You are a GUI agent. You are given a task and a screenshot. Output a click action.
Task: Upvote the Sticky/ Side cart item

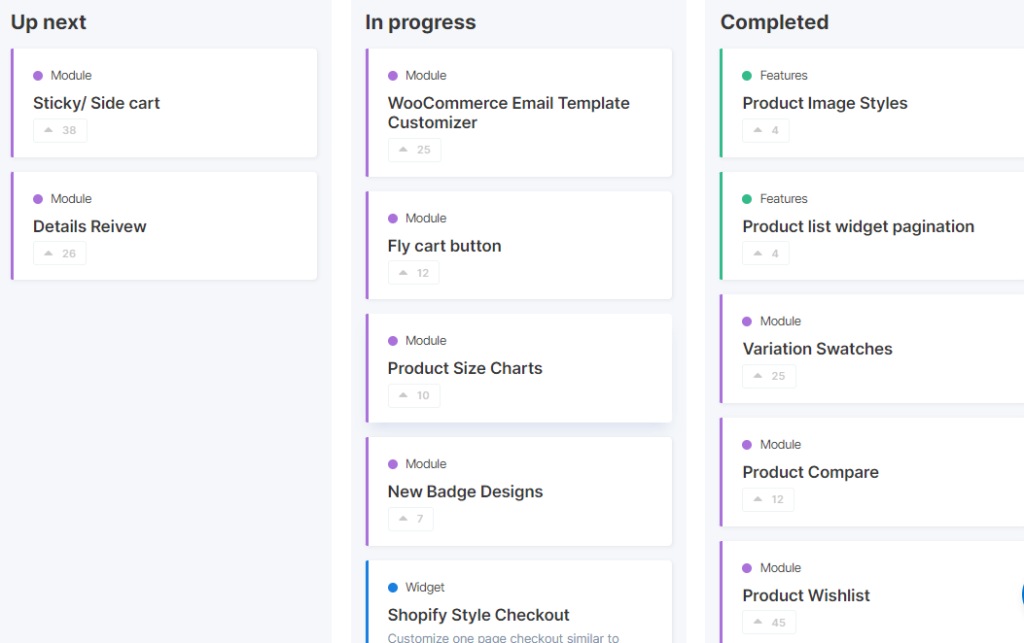(x=60, y=131)
